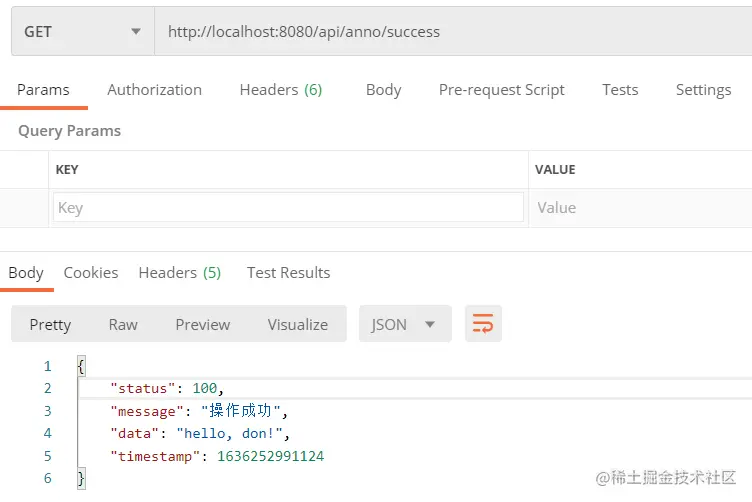This screenshot has height=502, width=752.
Task: Open the Settings tab
Action: (704, 90)
